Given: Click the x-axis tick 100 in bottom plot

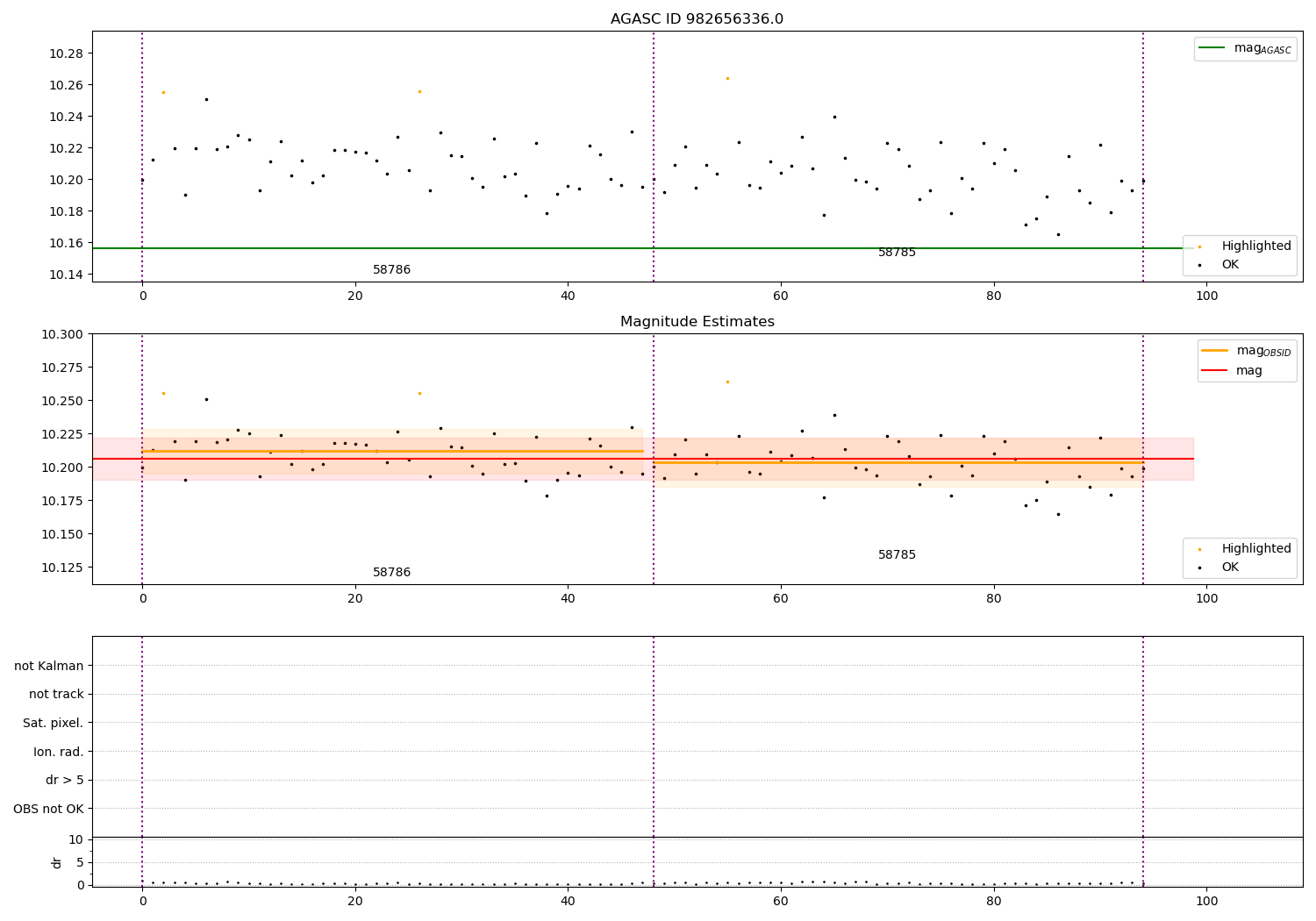Looking at the screenshot, I should coord(1206,901).
